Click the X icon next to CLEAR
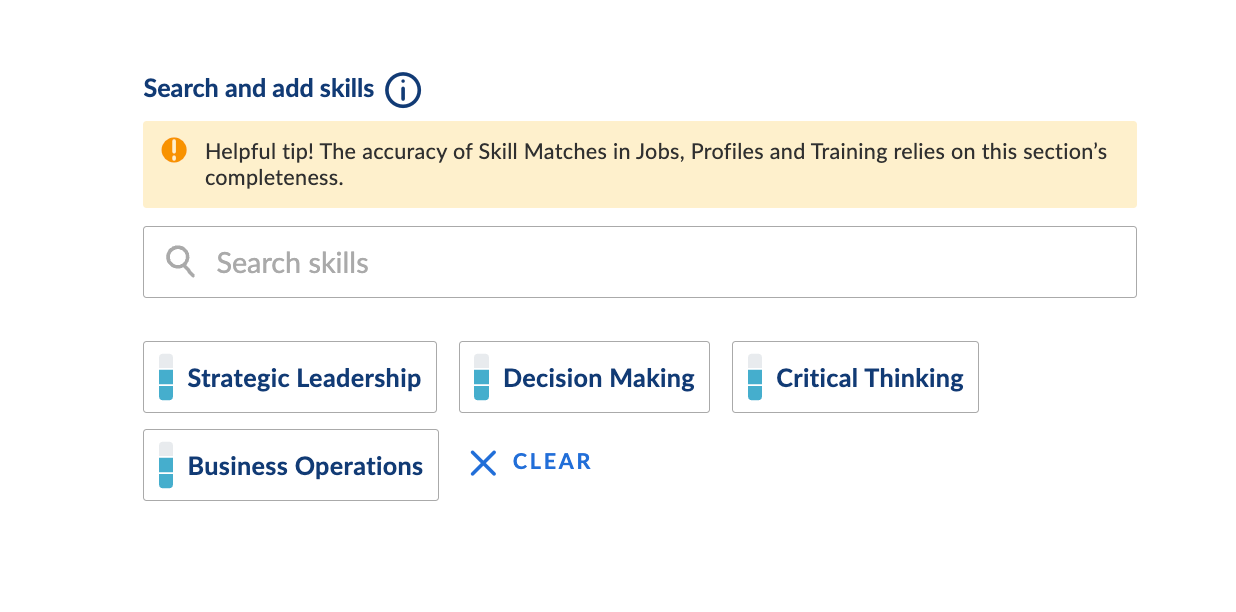Screen dimensions: 1236x612 483,462
